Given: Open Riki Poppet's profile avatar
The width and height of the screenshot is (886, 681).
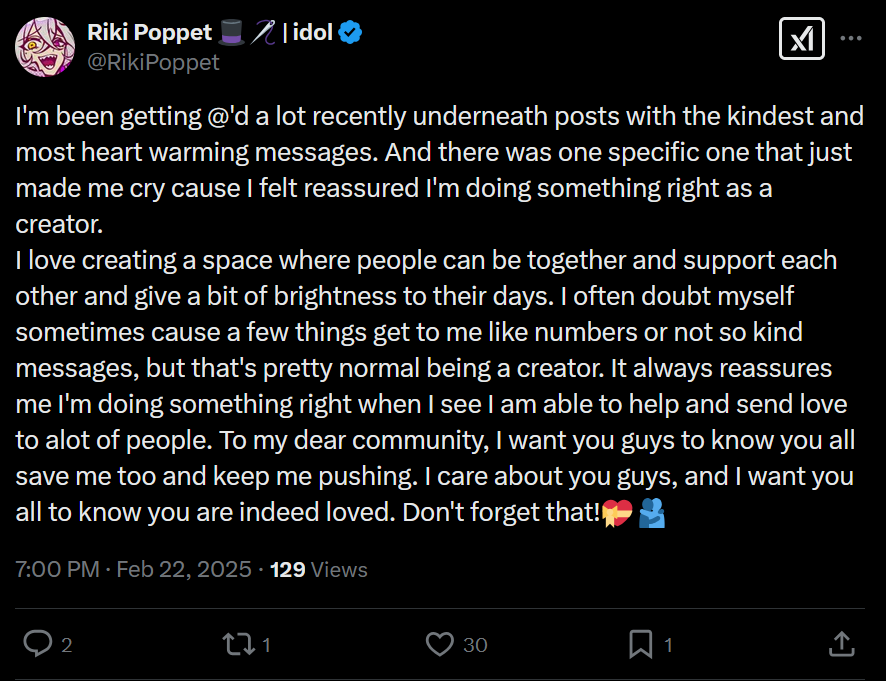Looking at the screenshot, I should click(x=44, y=47).
